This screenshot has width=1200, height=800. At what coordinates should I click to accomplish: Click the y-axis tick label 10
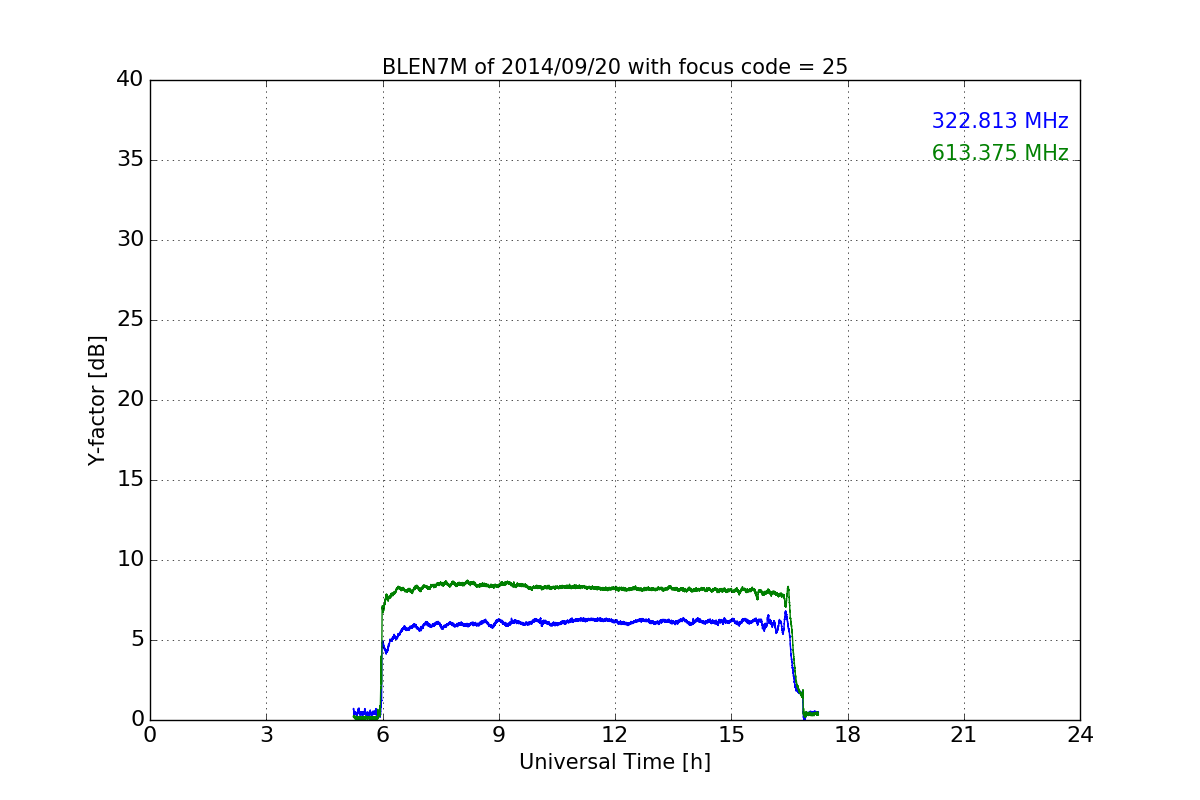point(130,560)
